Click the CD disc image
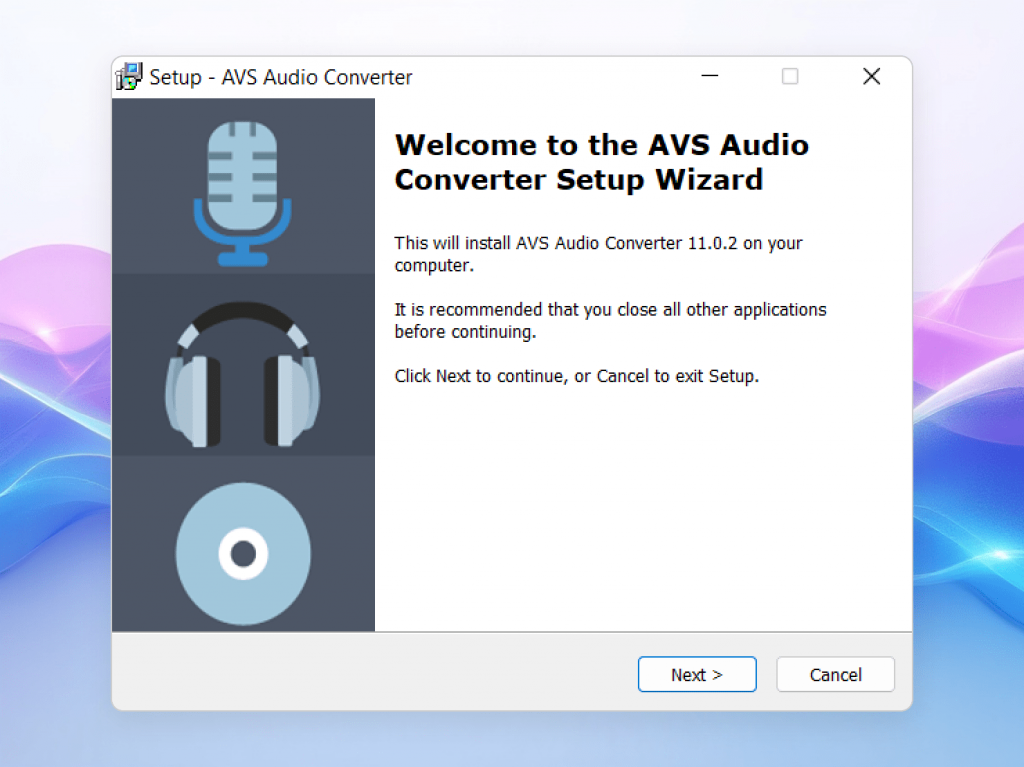The width and height of the screenshot is (1024, 767). coord(244,554)
